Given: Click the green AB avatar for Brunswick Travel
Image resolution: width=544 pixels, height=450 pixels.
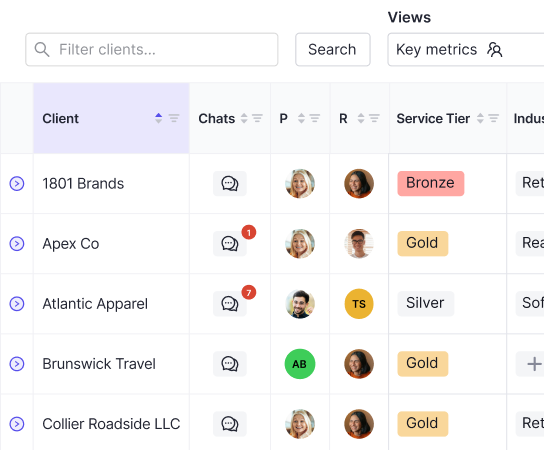Looking at the screenshot, I should (x=300, y=364).
